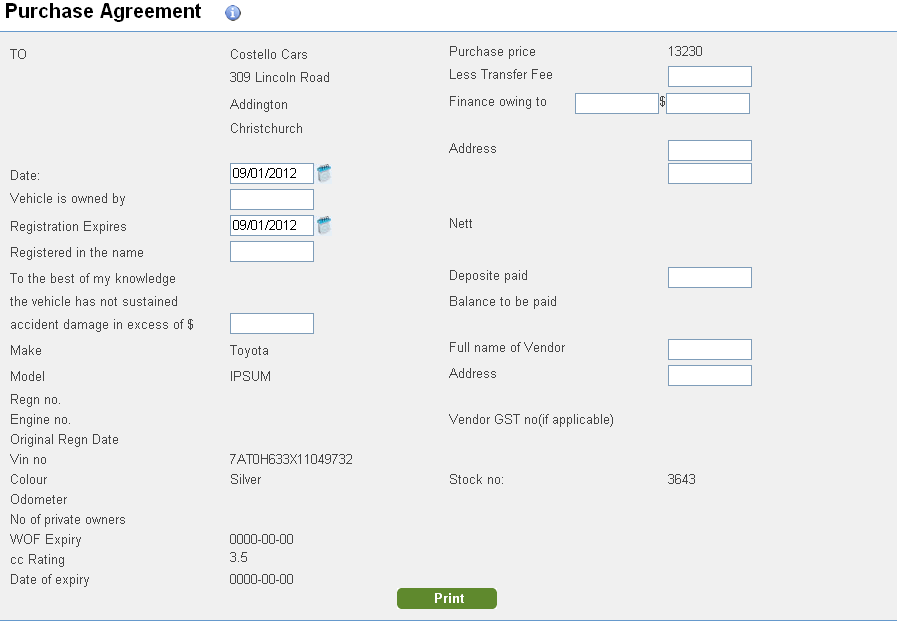Viewport: 901px width, 624px height.
Task: Focus the Vendor Address input field
Action: tap(710, 375)
